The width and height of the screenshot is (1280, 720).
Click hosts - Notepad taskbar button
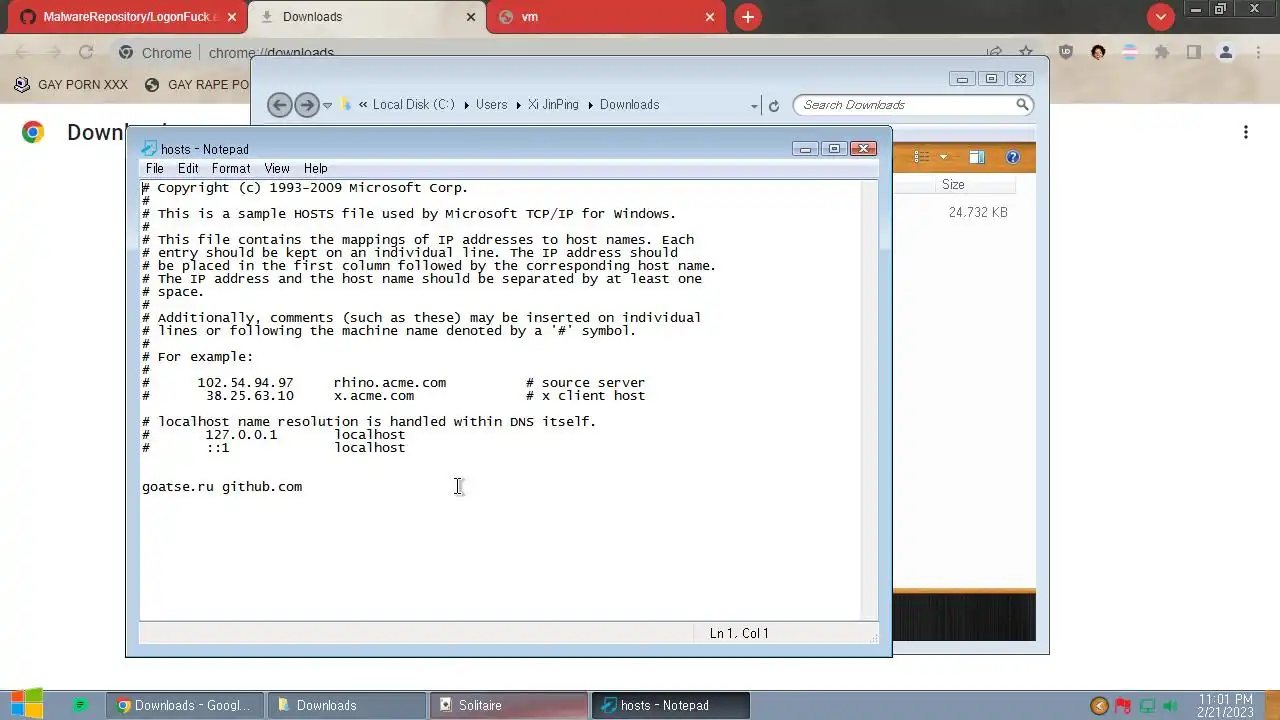pos(670,705)
